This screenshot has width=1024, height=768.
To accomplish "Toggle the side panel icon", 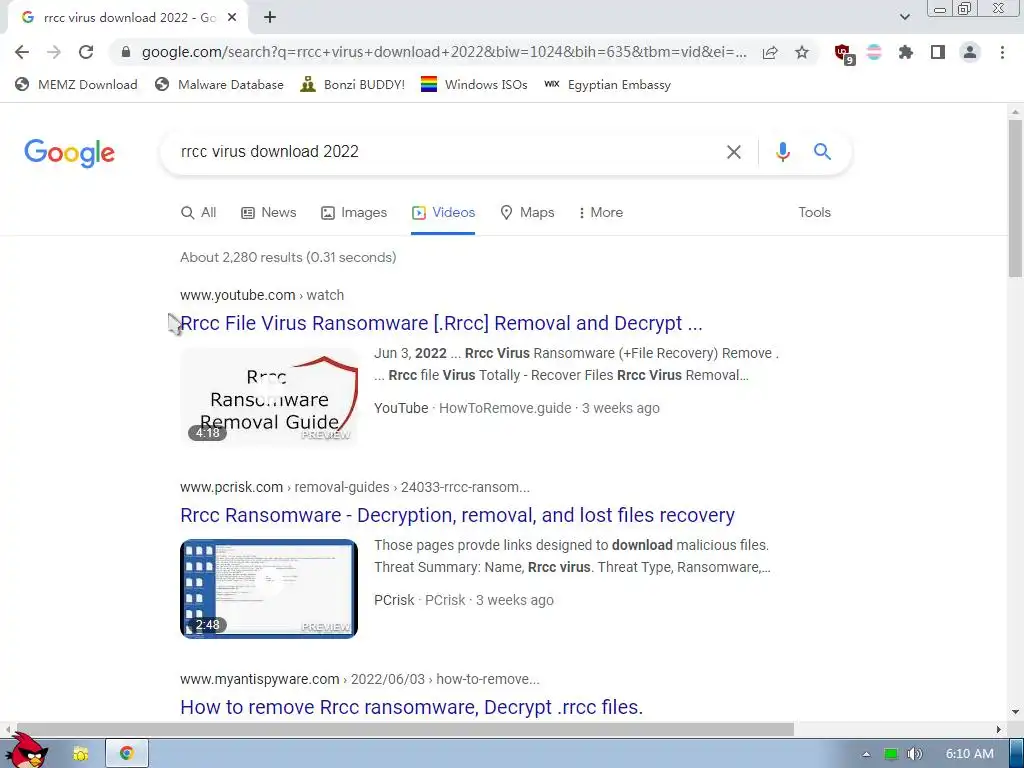I will [x=938, y=52].
